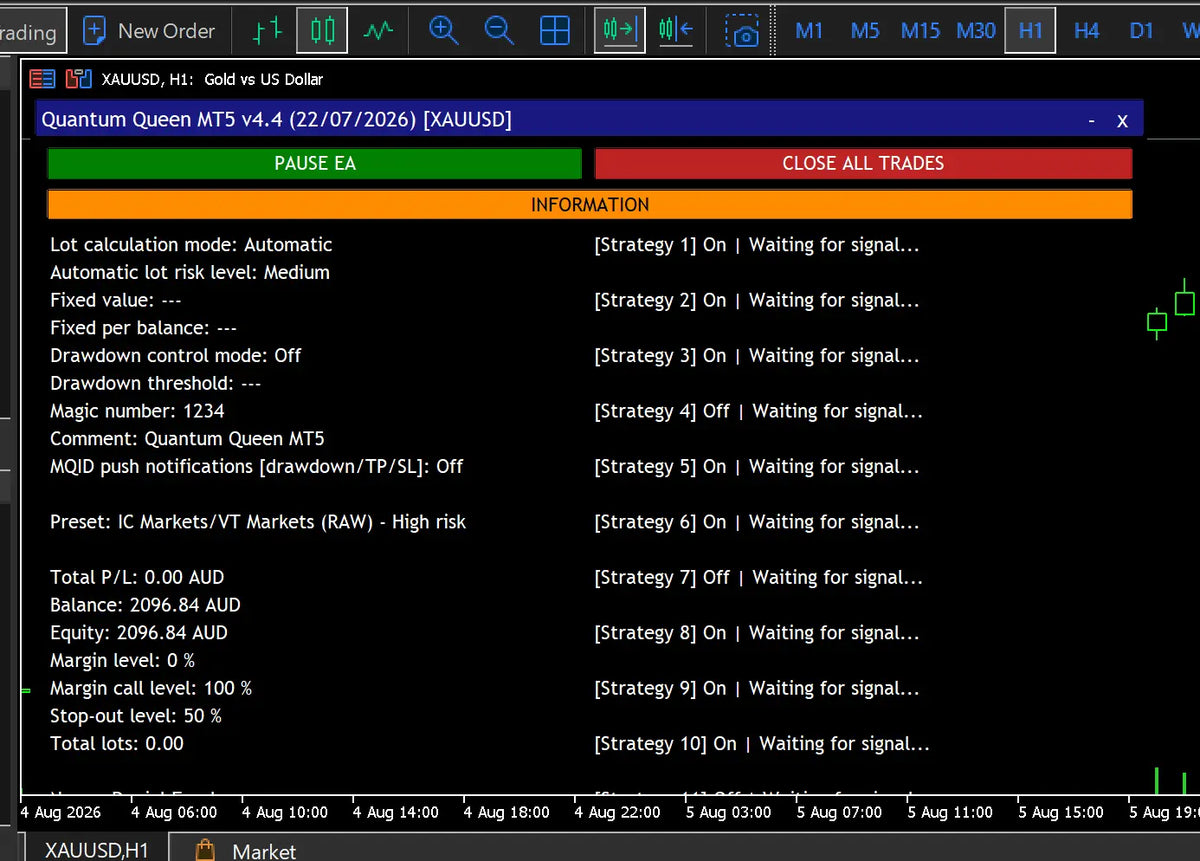Click 'Stop-out level: 50 %' text
1200x861 pixels.
[x=136, y=716]
